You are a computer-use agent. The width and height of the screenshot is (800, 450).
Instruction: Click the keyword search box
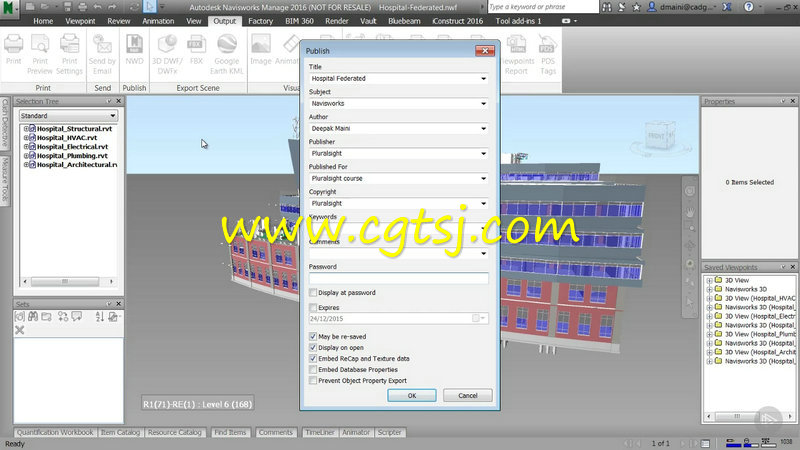point(543,7)
